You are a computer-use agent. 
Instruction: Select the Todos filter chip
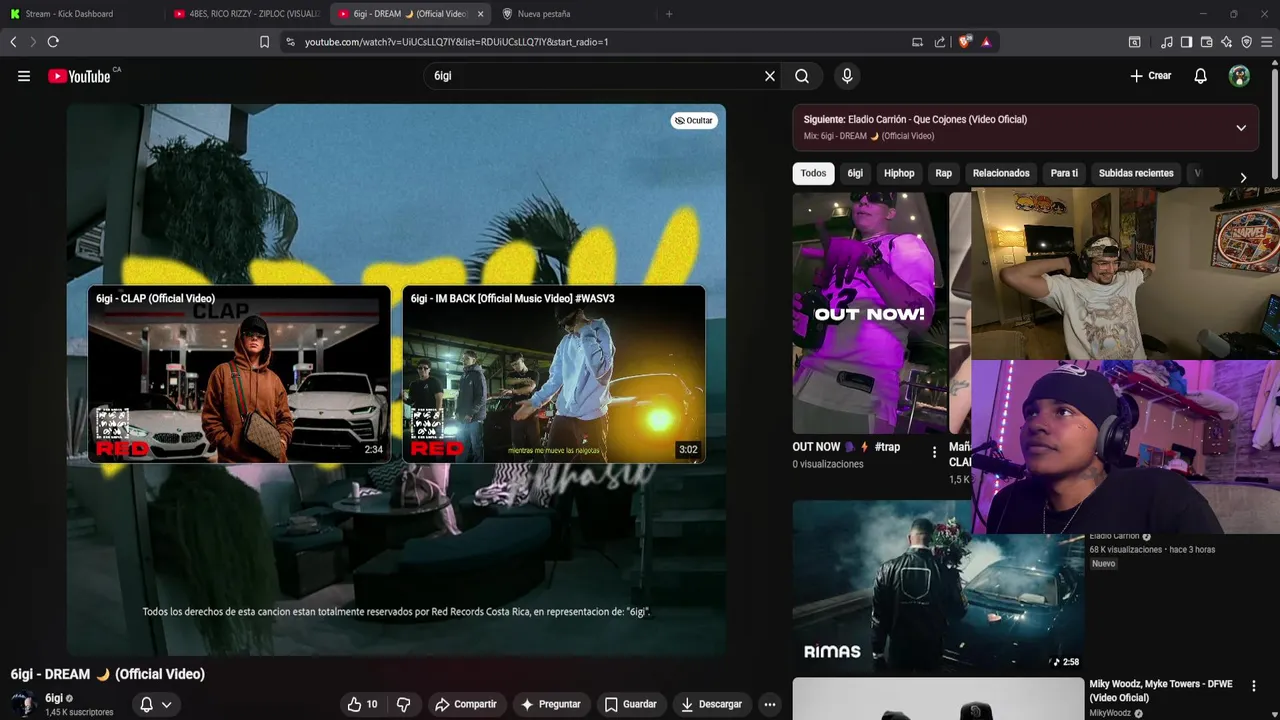pos(814,173)
